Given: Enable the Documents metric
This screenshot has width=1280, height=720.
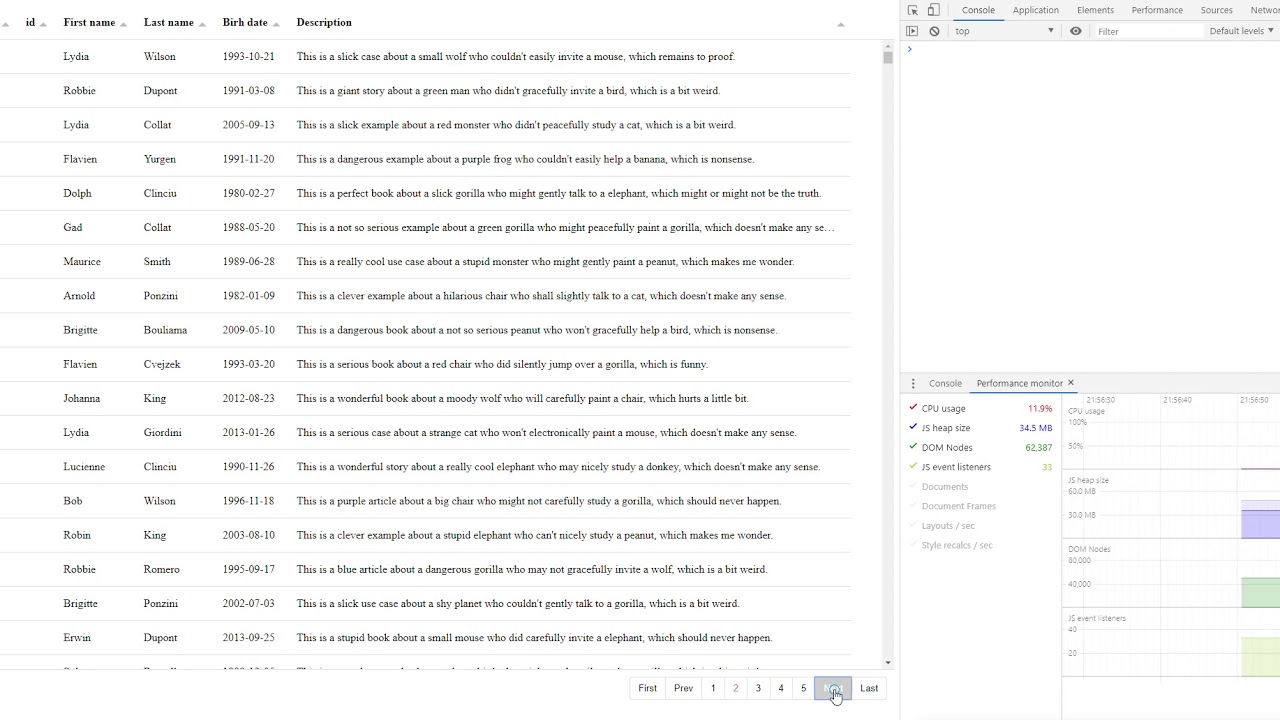Looking at the screenshot, I should tap(913, 487).
